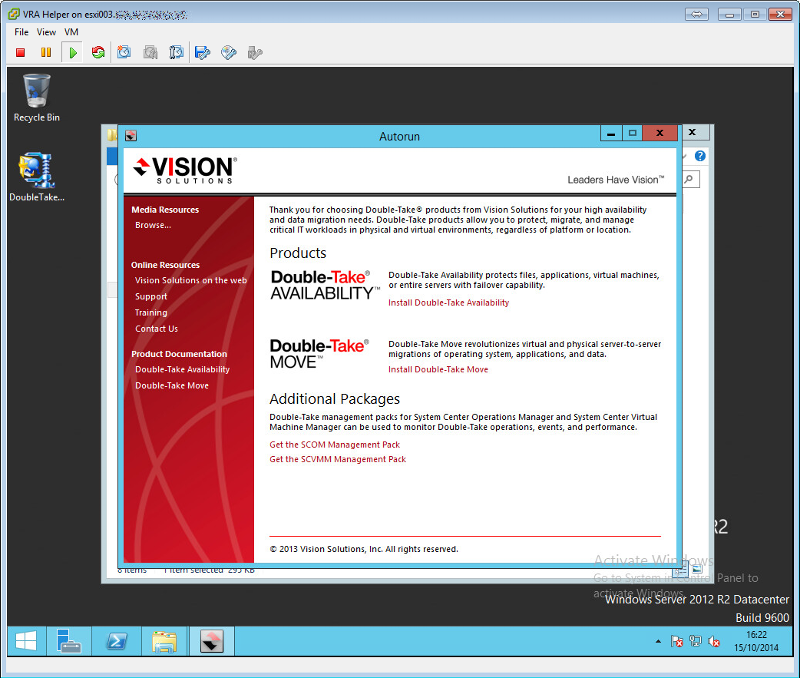The width and height of the screenshot is (800, 678).
Task: Click the Revert to Snapshot toolbar icon
Action: (x=150, y=53)
